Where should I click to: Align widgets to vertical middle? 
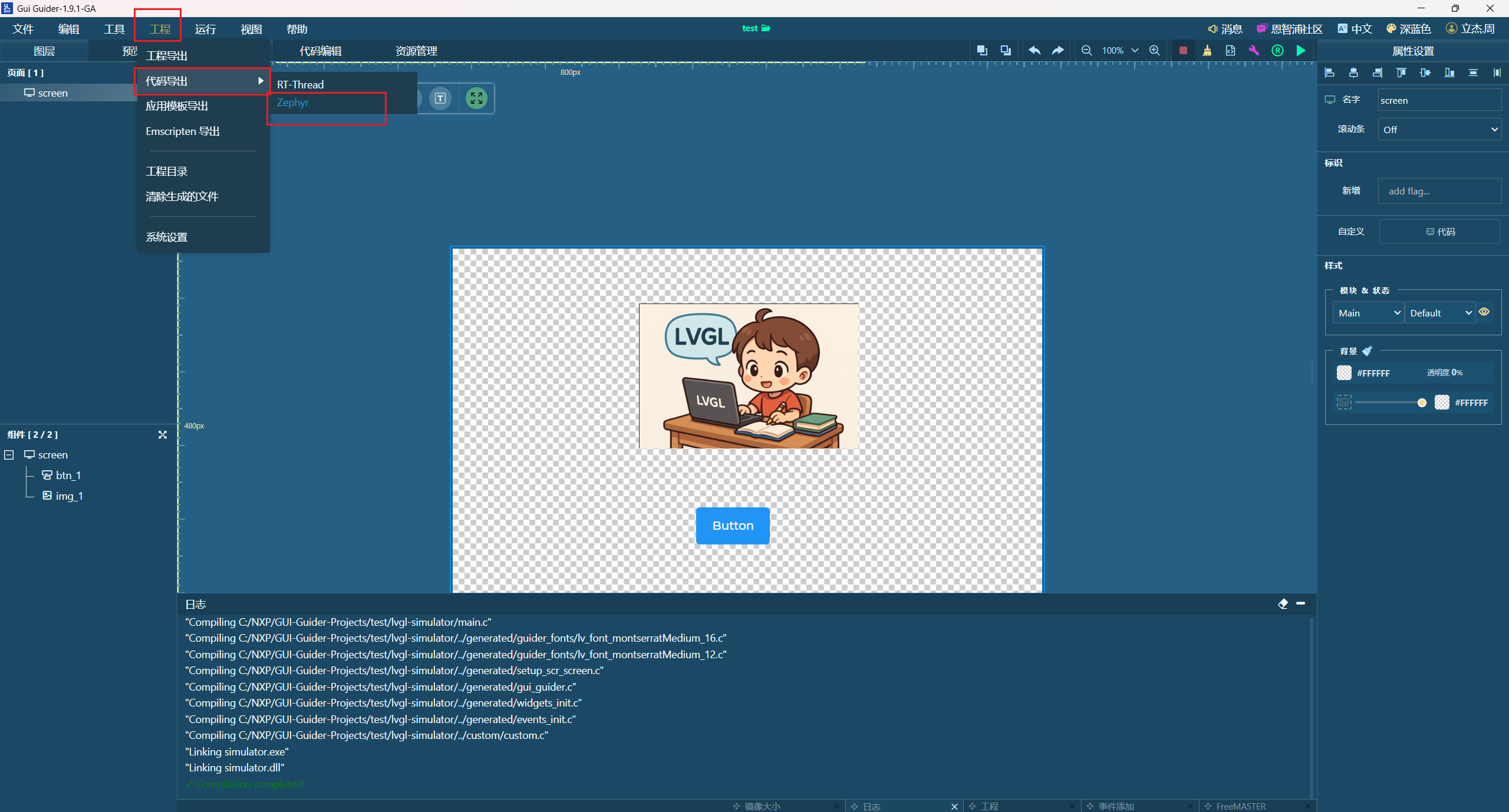(1425, 72)
